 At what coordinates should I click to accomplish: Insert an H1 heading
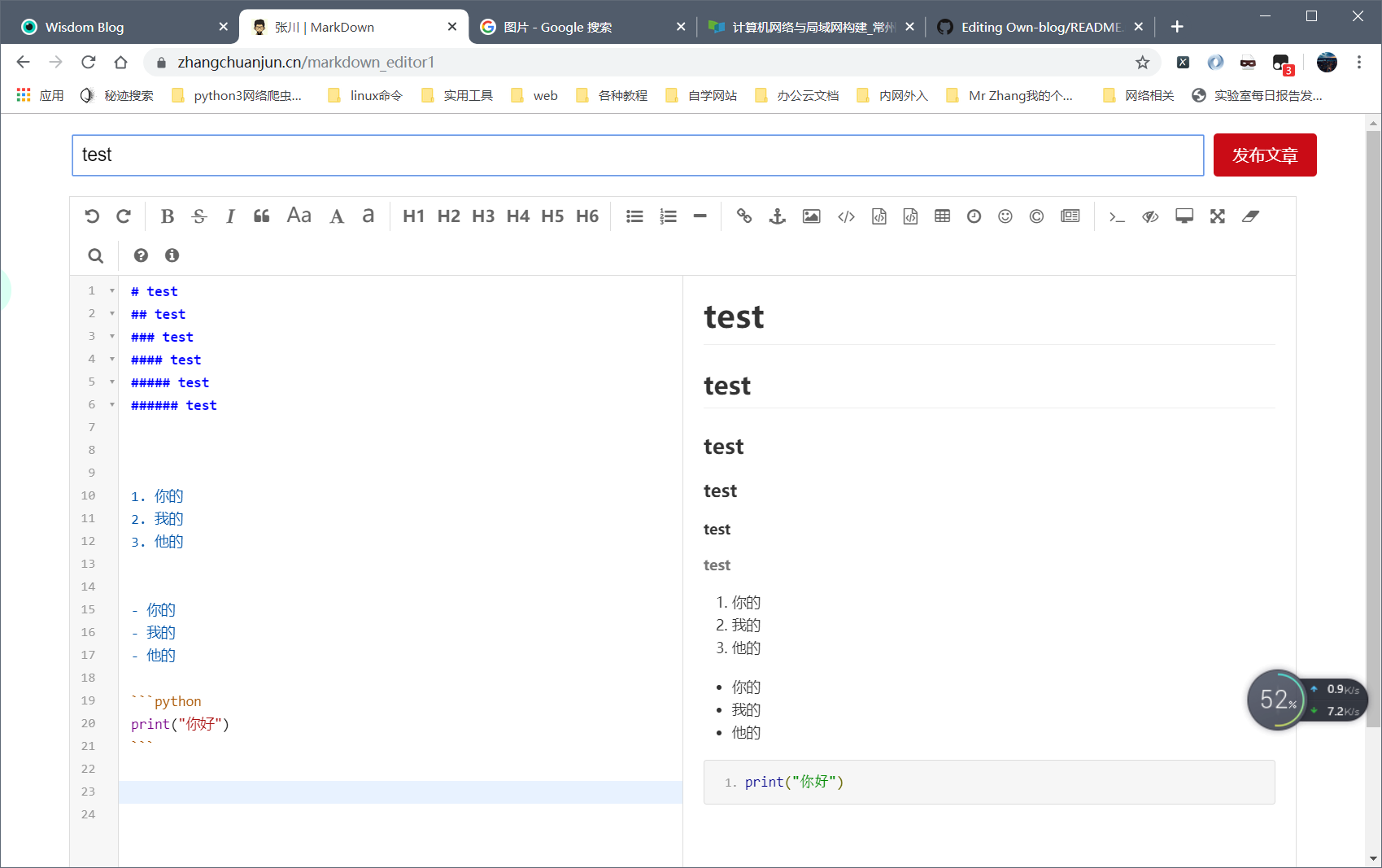tap(414, 216)
